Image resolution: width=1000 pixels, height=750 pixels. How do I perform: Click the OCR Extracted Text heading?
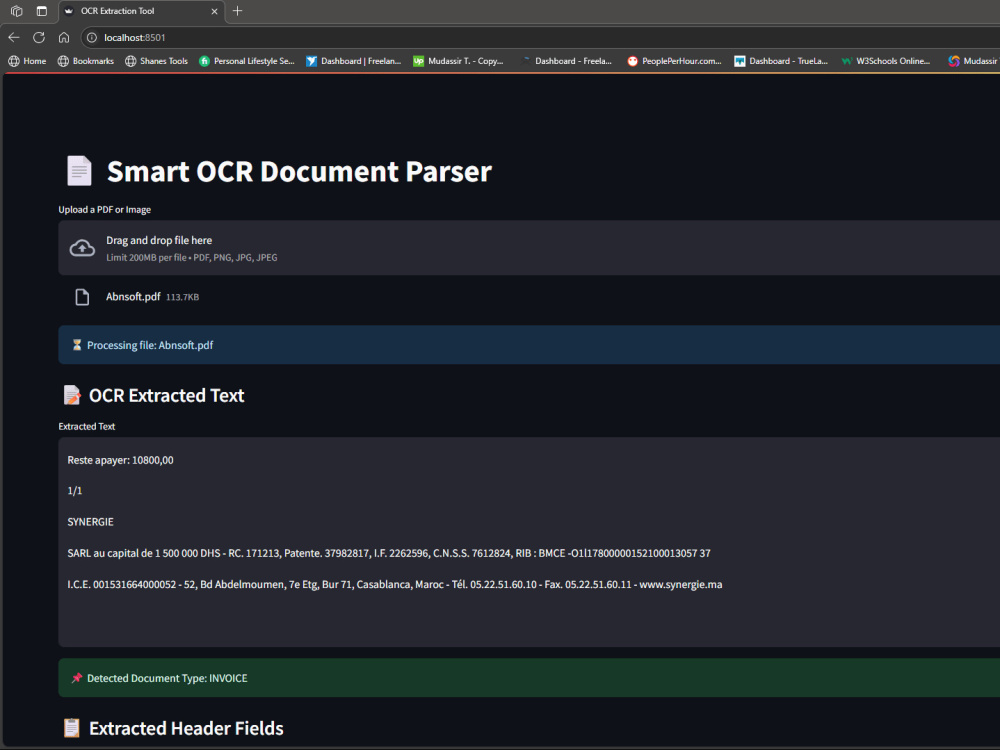tap(166, 395)
